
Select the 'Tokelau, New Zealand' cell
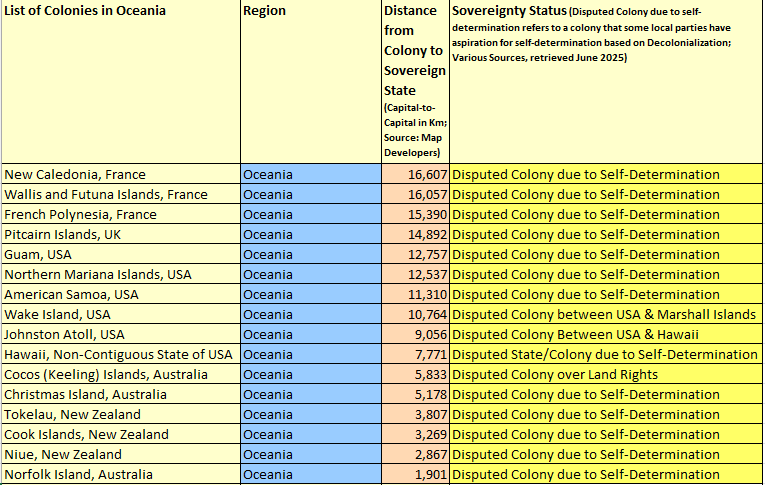coord(121,414)
